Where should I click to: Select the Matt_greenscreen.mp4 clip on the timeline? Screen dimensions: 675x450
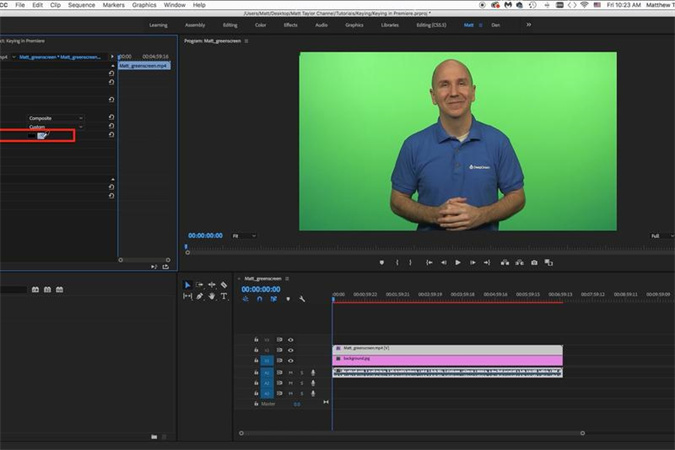click(x=447, y=349)
